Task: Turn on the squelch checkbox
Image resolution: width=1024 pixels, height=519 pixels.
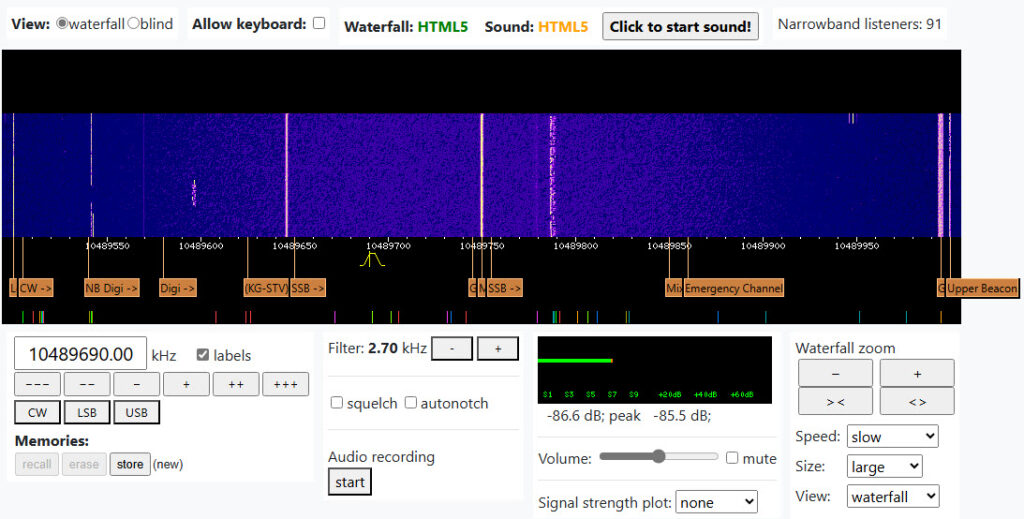Action: pos(337,403)
